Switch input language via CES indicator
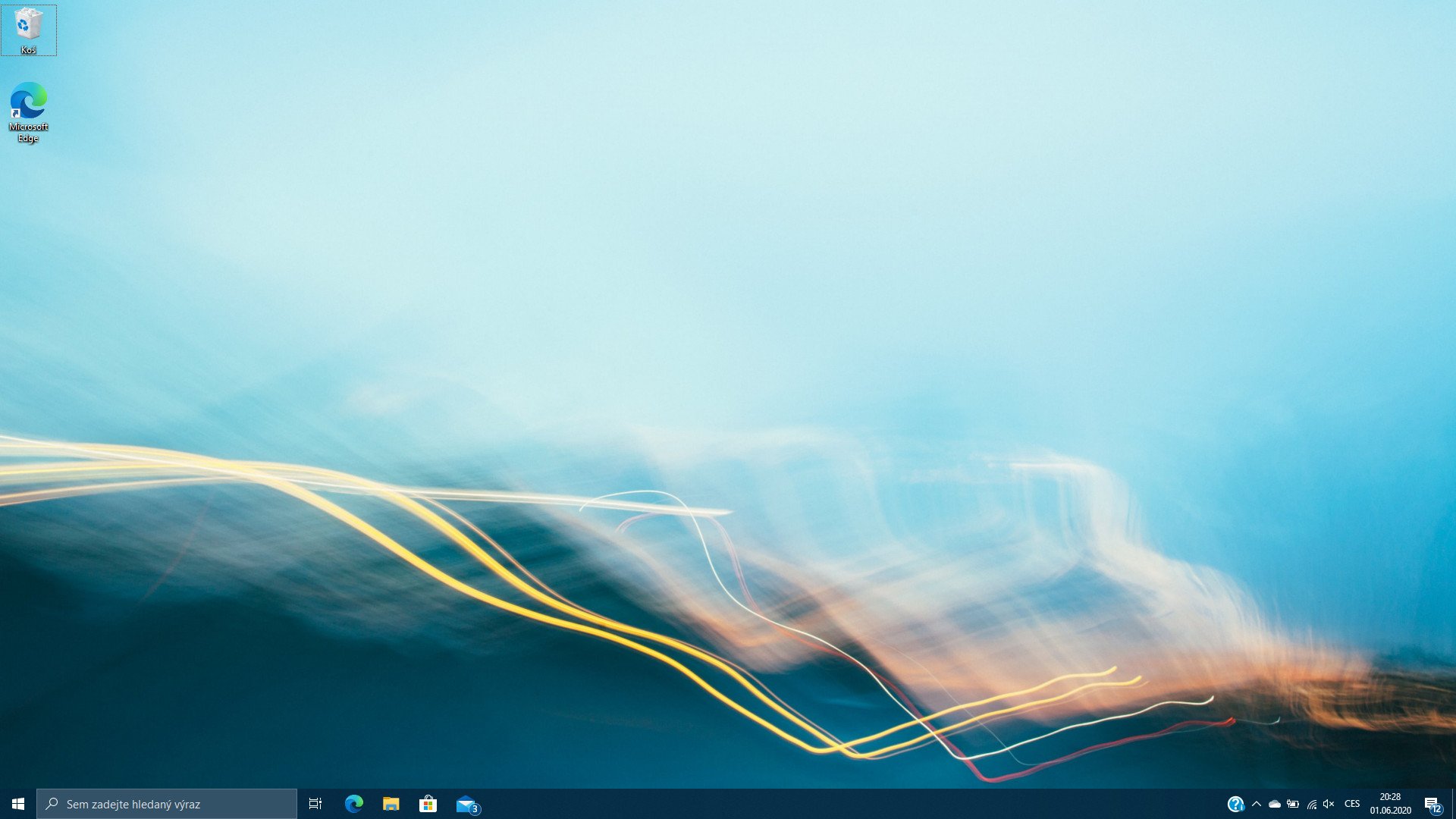The height and width of the screenshot is (819, 1456). (x=1352, y=804)
